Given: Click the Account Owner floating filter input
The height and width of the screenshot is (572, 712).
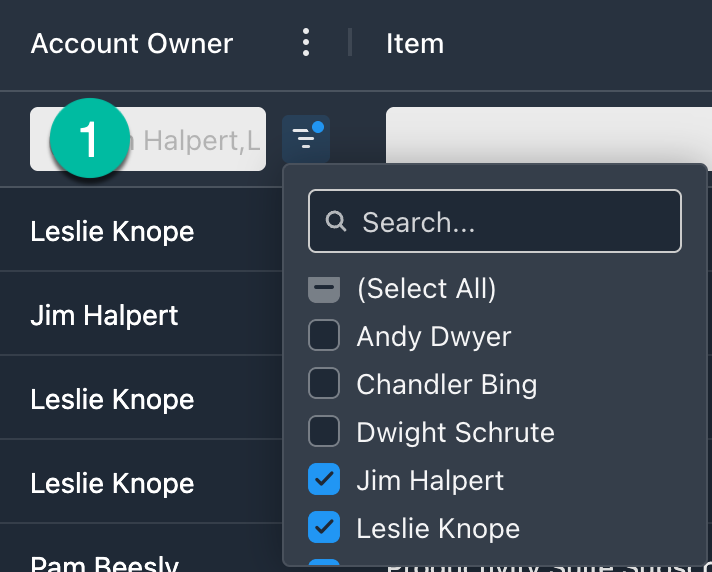Looking at the screenshot, I should point(148,139).
